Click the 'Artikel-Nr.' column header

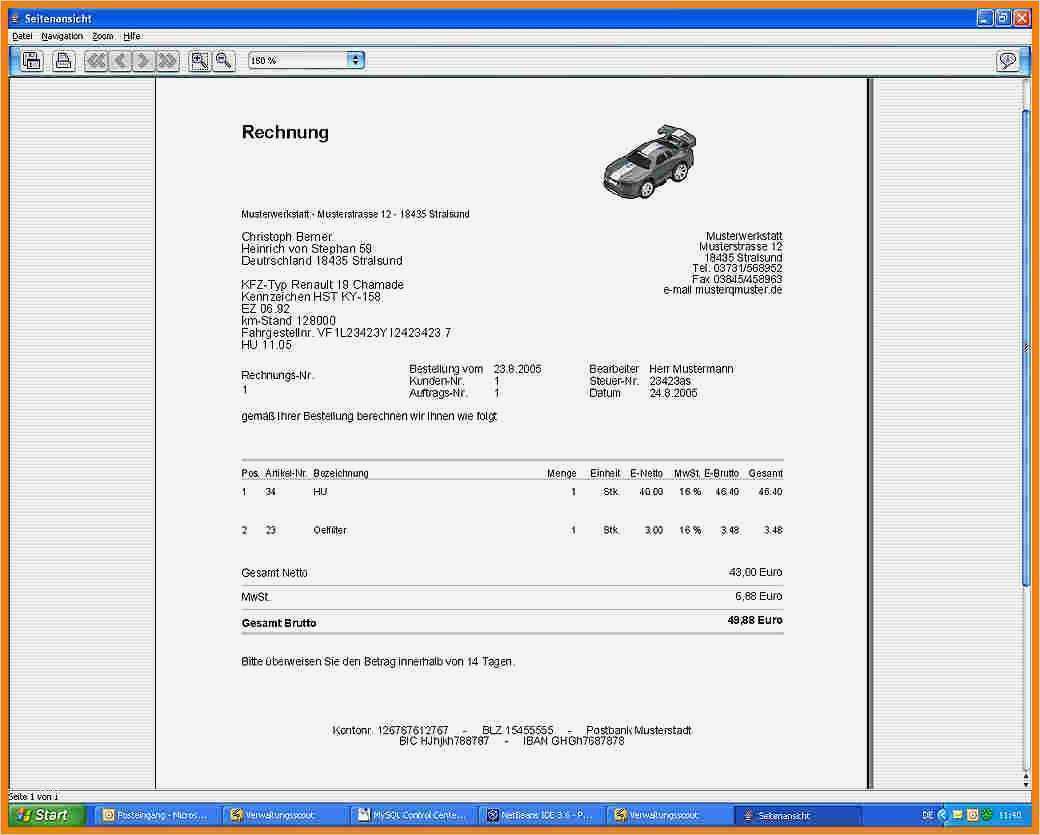(x=286, y=474)
